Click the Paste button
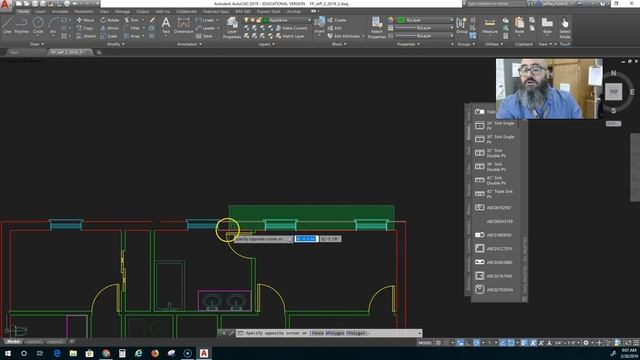Image resolution: width=640 pixels, height=360 pixels. pyautogui.click(x=519, y=25)
